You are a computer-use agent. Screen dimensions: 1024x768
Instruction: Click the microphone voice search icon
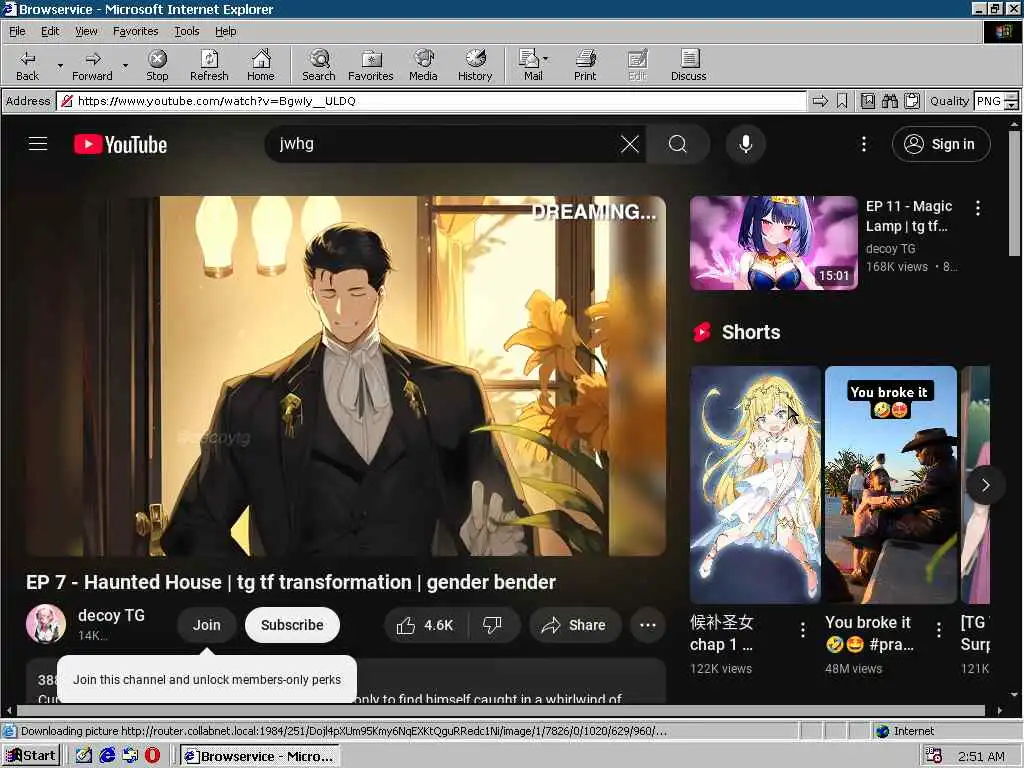[746, 144]
